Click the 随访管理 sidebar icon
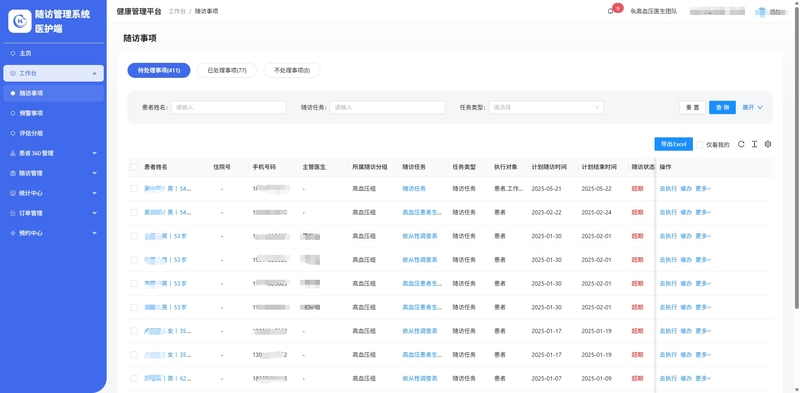800x393 pixels. coord(13,173)
